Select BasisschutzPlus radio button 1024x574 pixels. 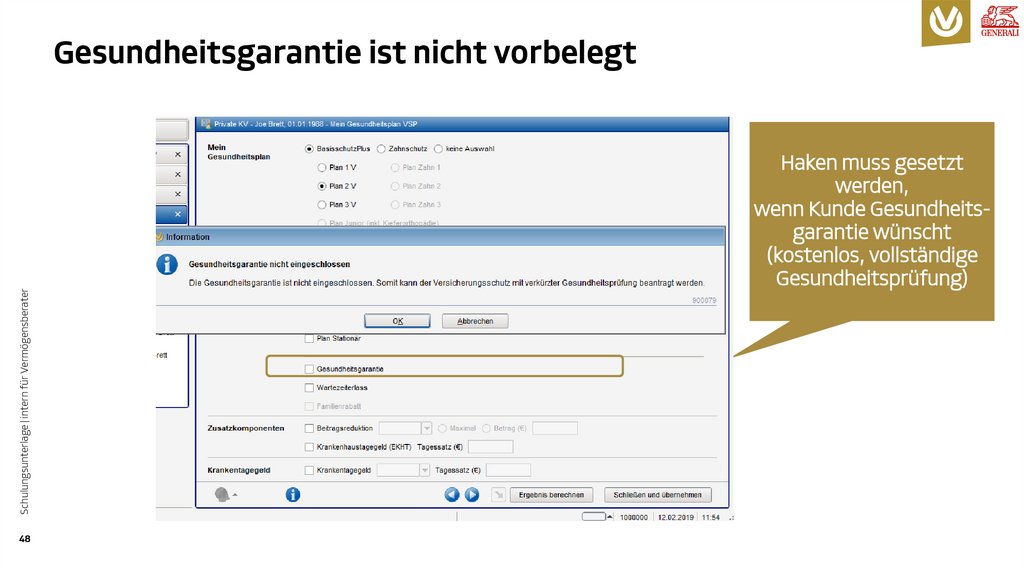(x=309, y=149)
